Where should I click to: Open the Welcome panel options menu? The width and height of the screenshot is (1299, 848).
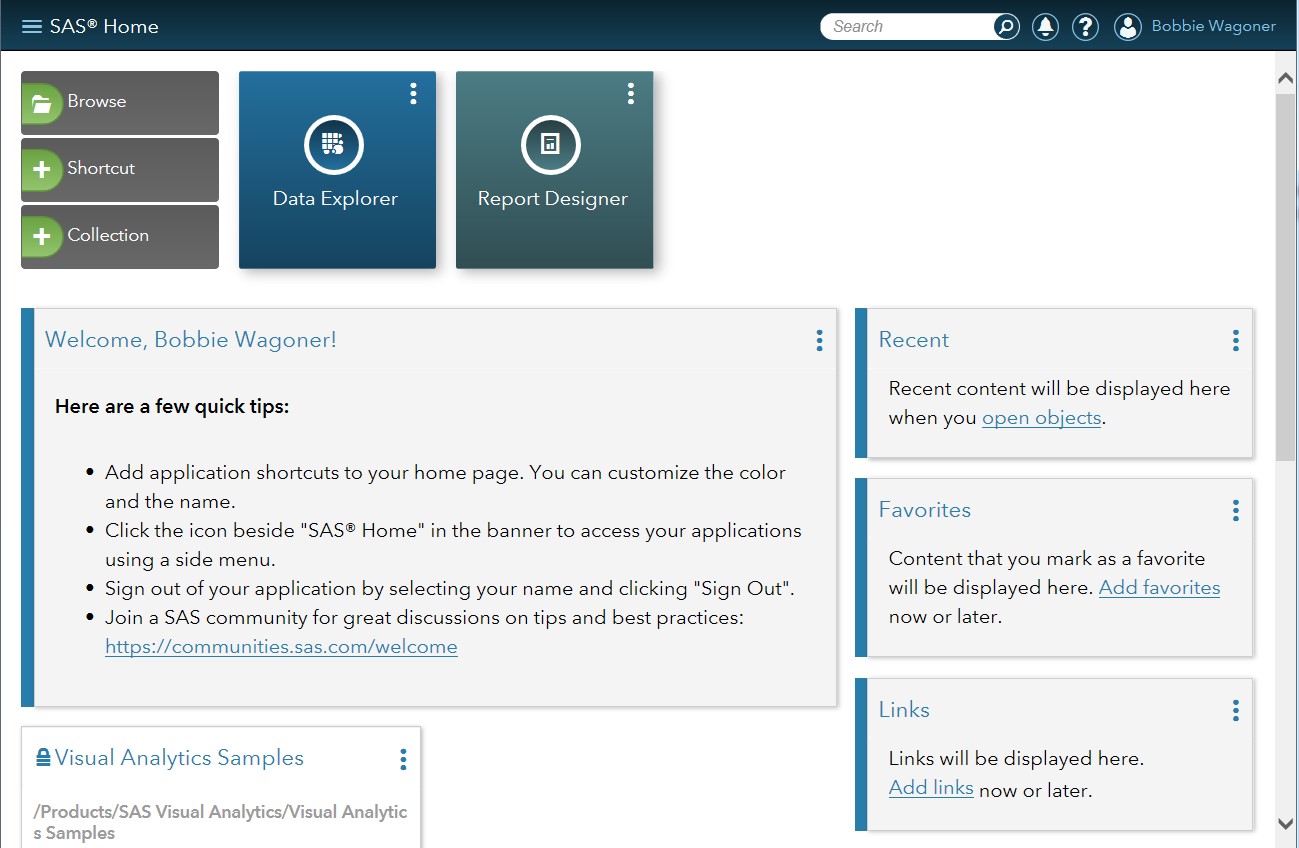[819, 341]
